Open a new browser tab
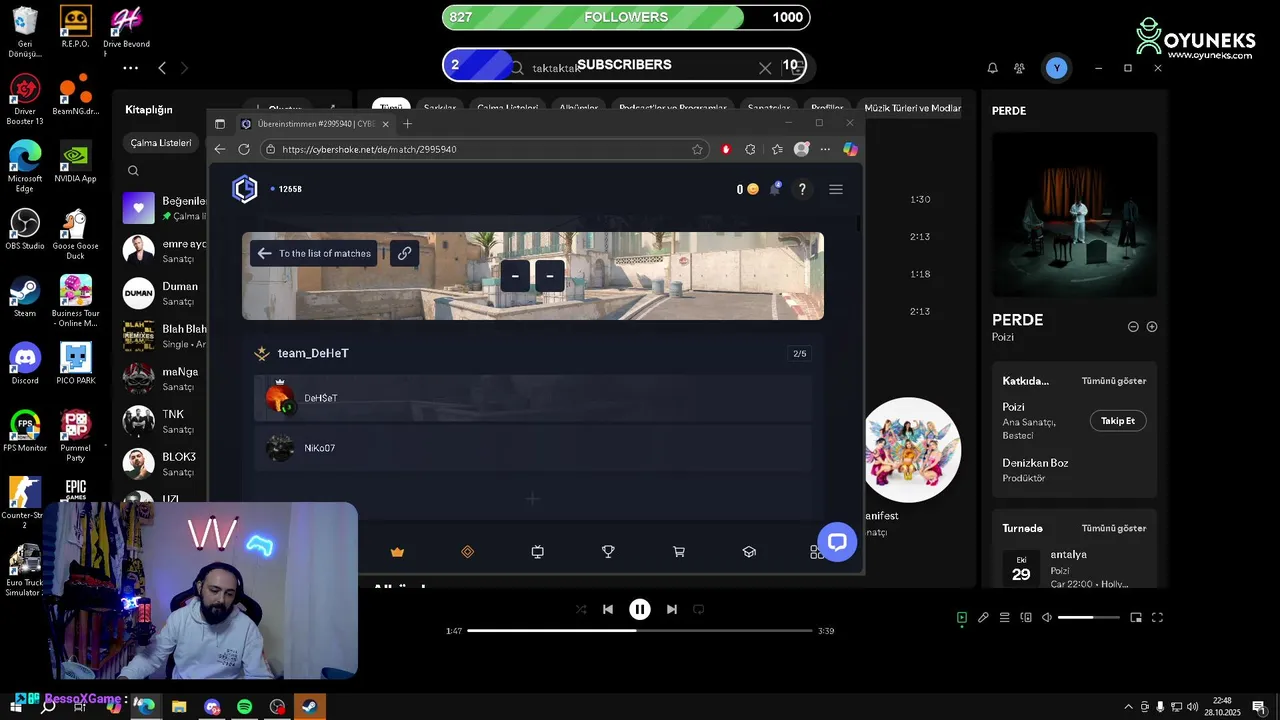Screen dimensions: 1280x720 [407, 124]
